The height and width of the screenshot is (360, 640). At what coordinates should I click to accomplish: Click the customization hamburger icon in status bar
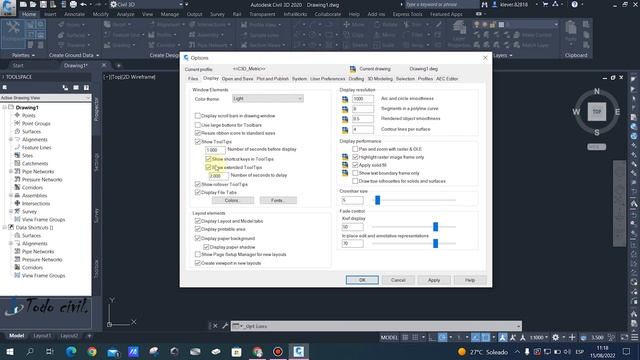coord(634,338)
